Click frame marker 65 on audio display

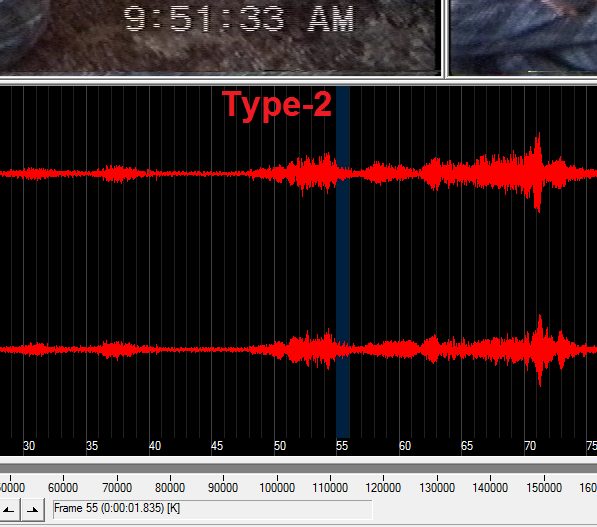(x=467, y=446)
